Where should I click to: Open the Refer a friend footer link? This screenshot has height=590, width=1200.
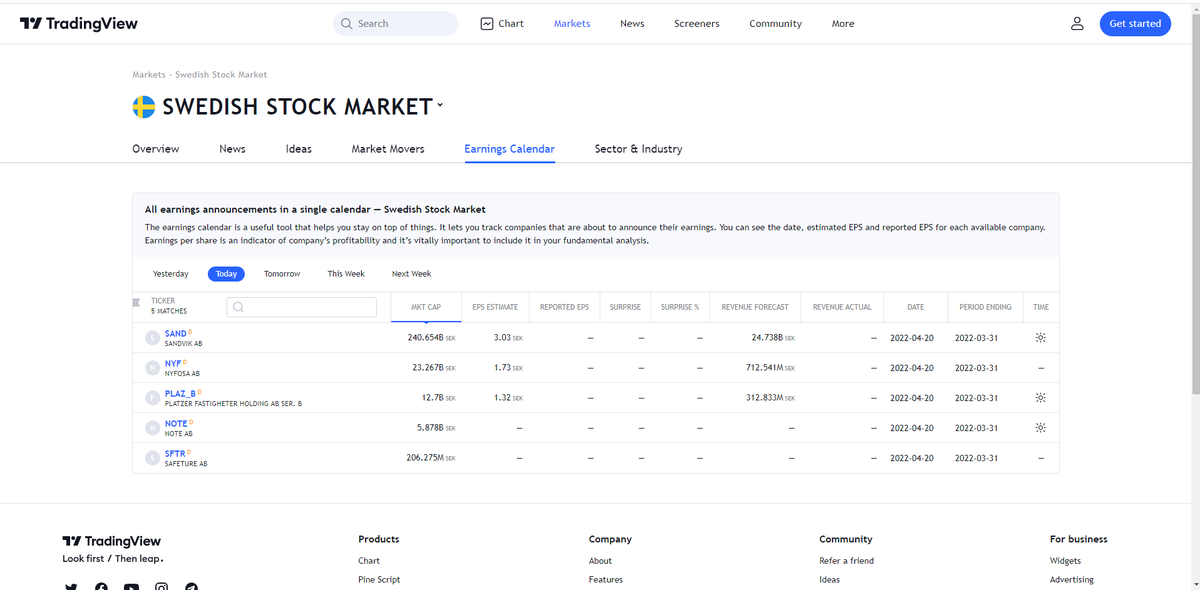click(x=846, y=561)
